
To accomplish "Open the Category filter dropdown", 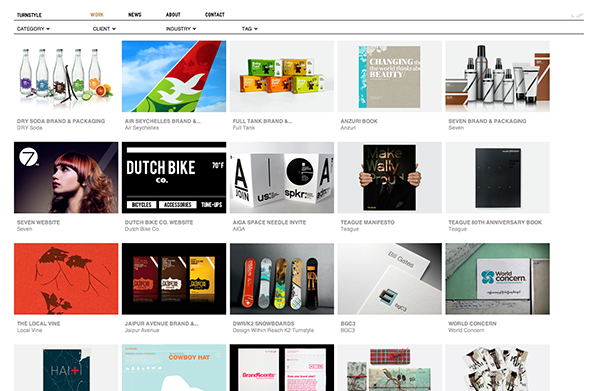I will [x=33, y=29].
